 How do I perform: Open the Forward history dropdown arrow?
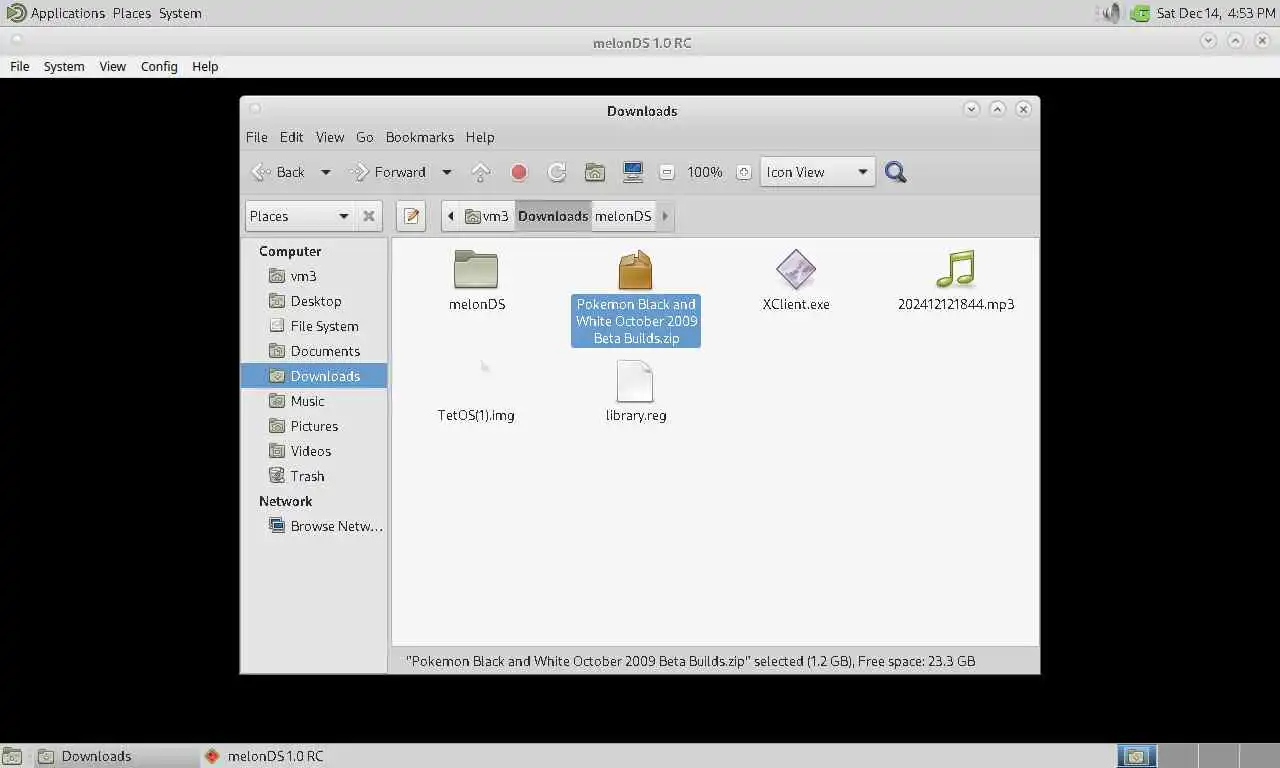[447, 172]
